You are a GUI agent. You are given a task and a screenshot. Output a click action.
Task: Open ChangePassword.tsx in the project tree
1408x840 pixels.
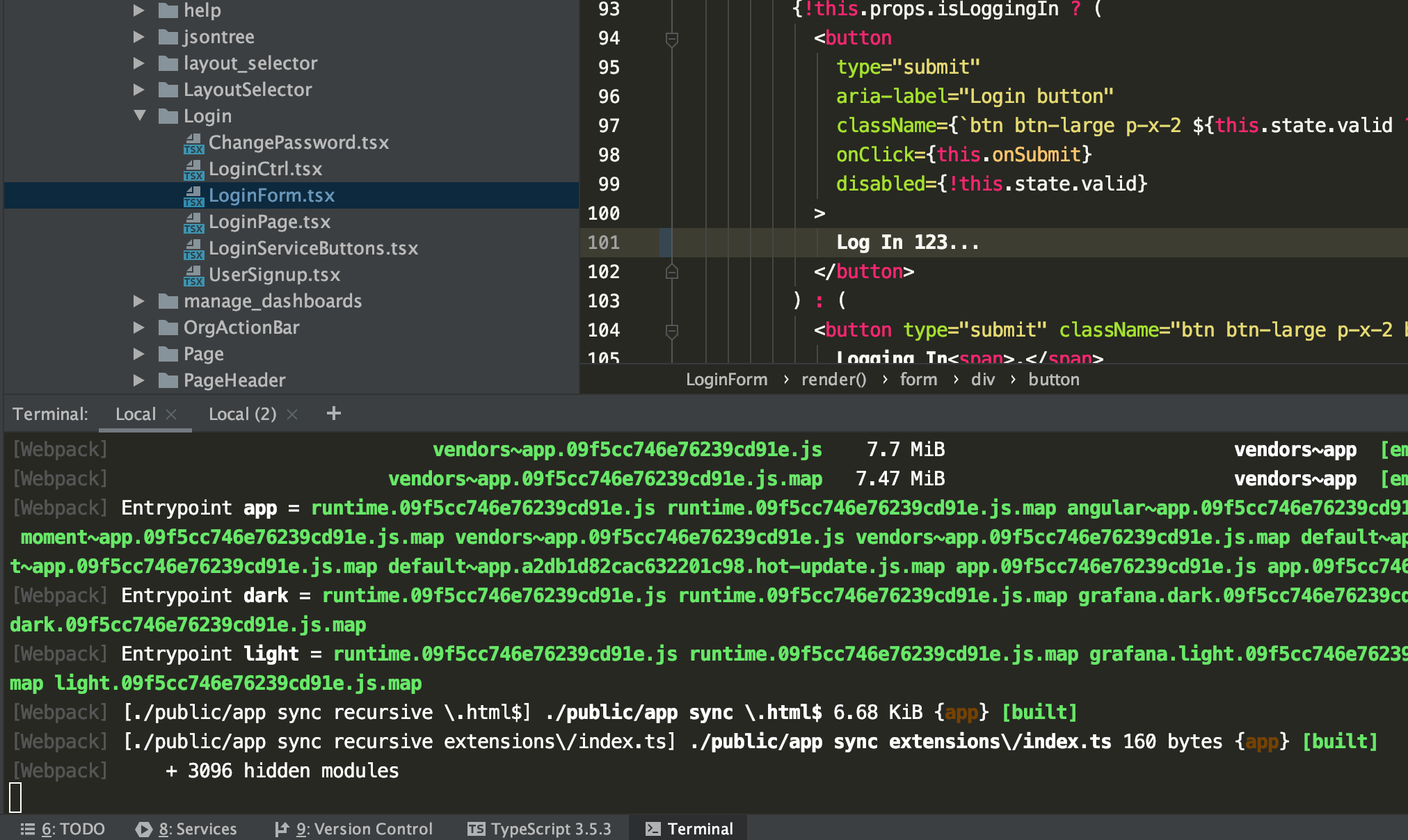(x=298, y=143)
